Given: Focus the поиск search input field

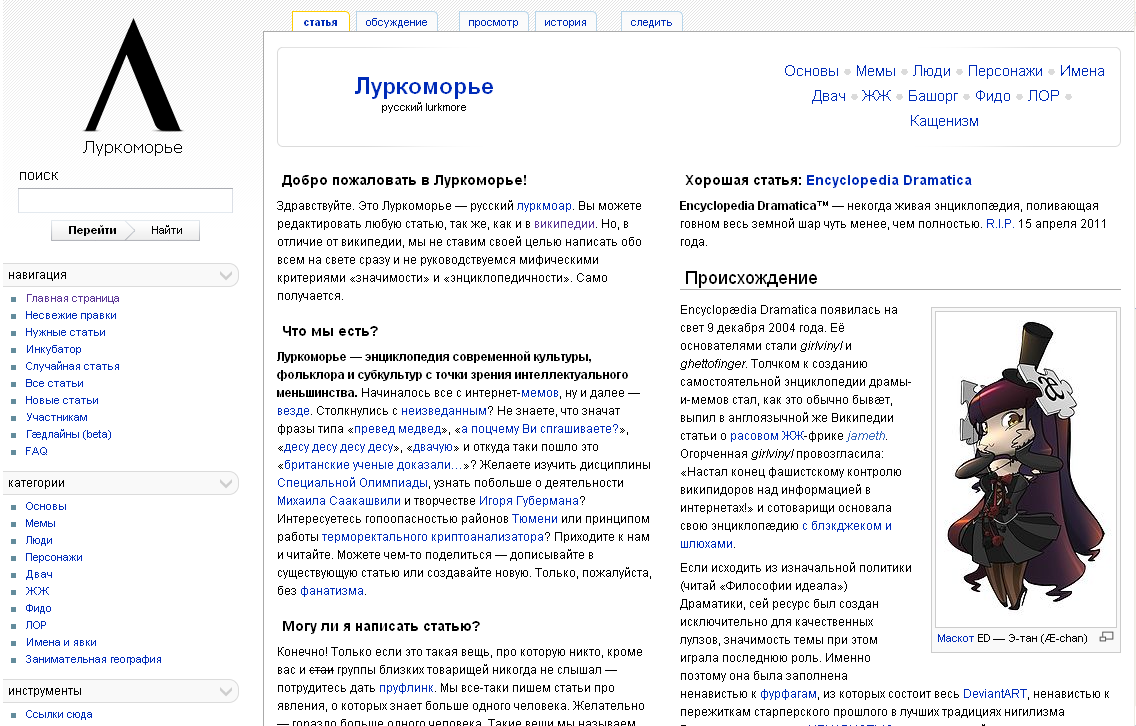Looking at the screenshot, I should (x=125, y=201).
